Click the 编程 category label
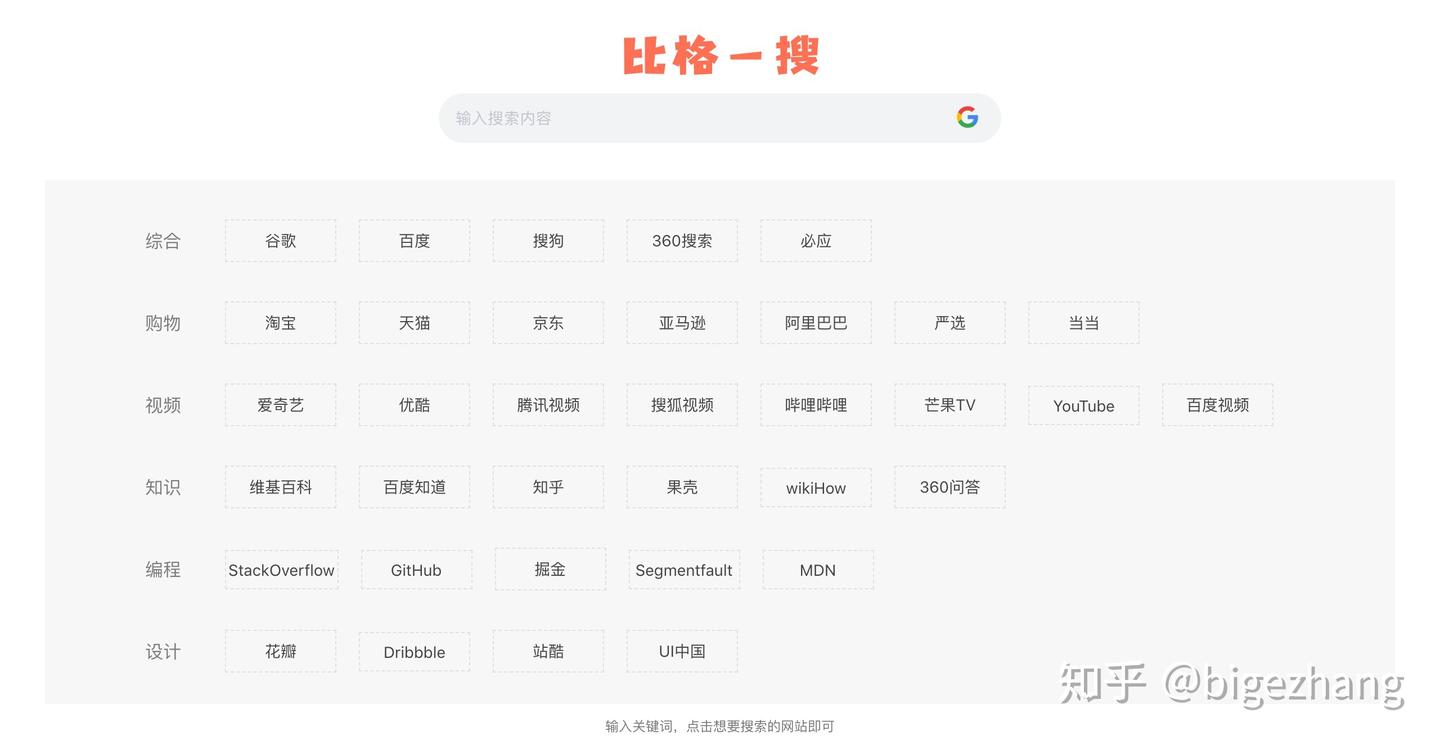 (x=163, y=569)
